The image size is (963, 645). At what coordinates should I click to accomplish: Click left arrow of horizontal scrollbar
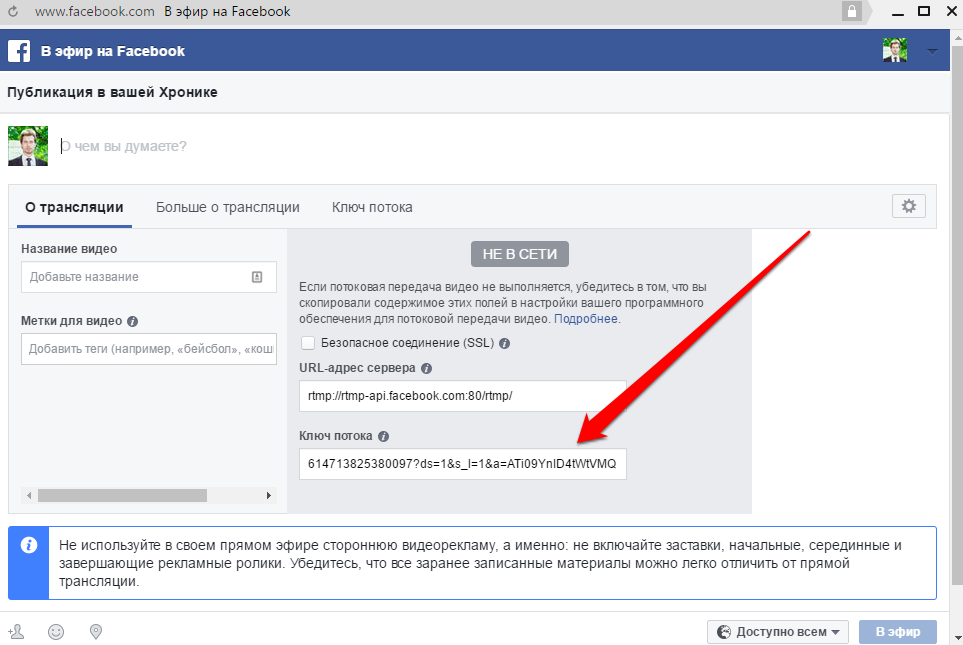29,496
